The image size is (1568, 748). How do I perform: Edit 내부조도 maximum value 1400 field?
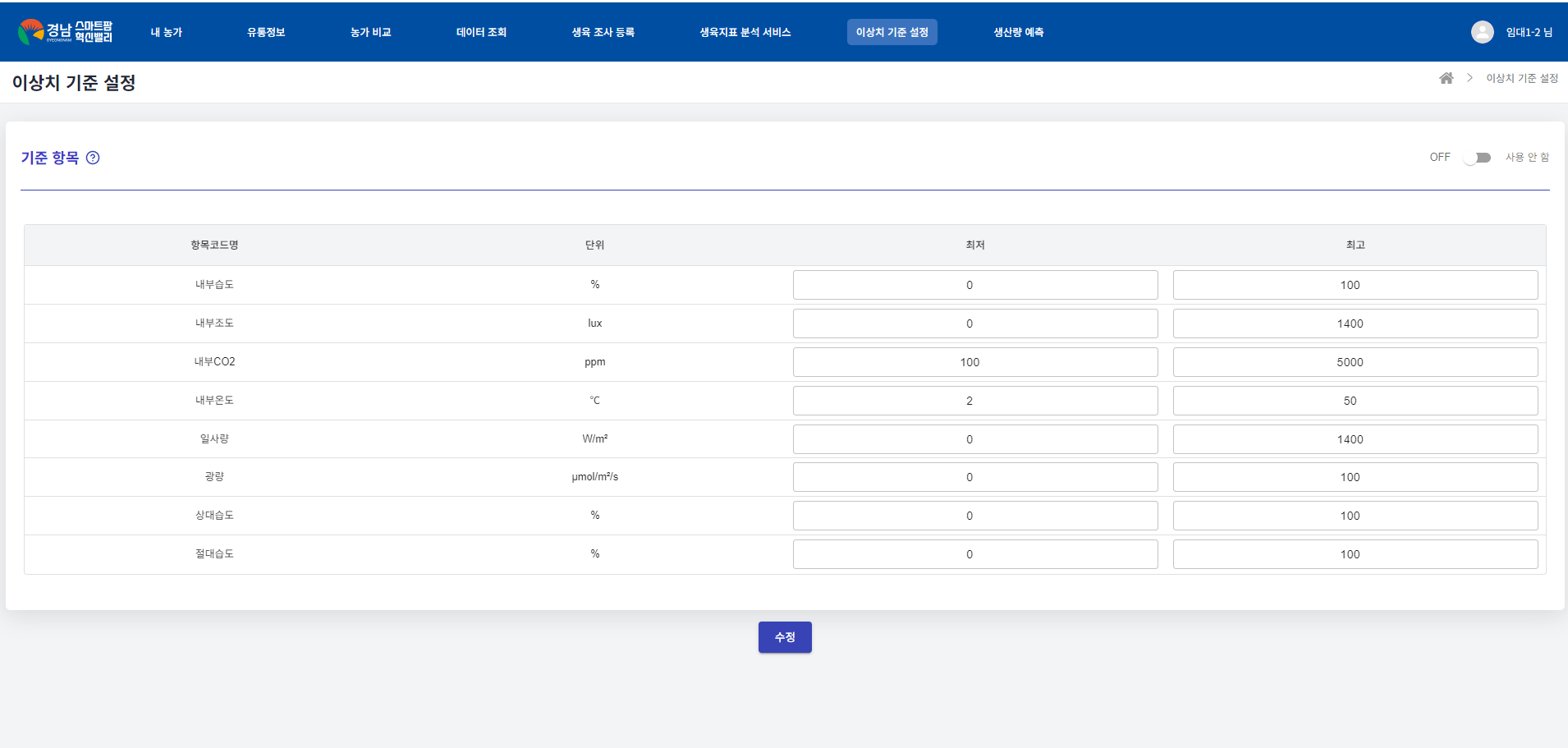point(1355,324)
